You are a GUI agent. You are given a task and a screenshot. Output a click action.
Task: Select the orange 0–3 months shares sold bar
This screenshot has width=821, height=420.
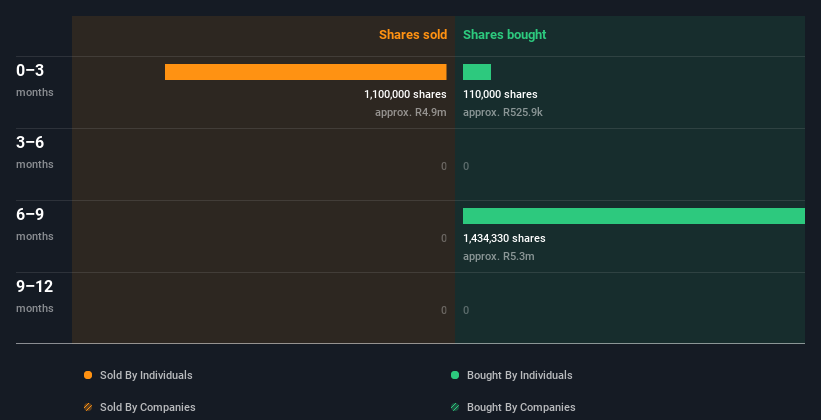point(306,72)
